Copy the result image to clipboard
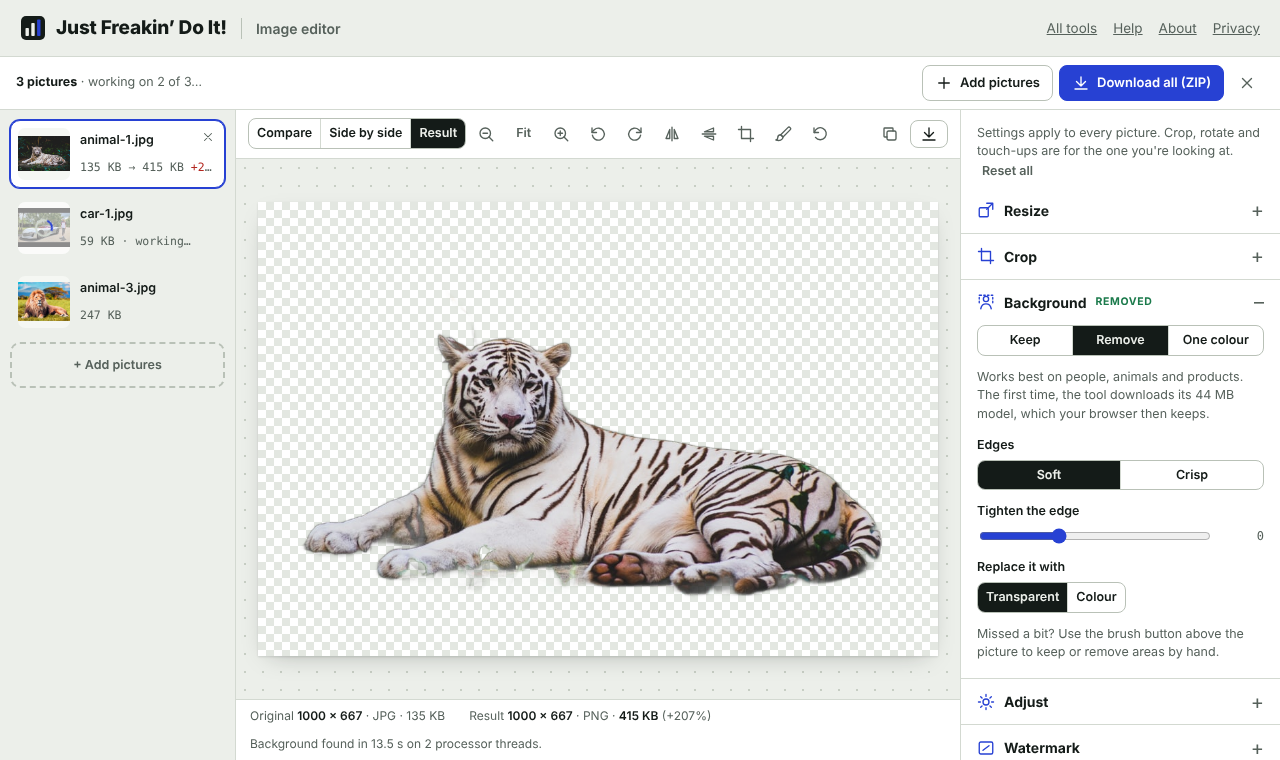The height and width of the screenshot is (760, 1280). click(890, 134)
